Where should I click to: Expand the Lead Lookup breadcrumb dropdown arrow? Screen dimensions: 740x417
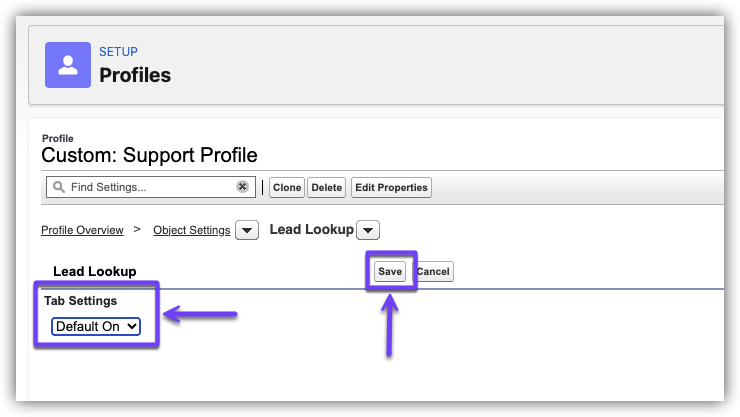(x=368, y=230)
